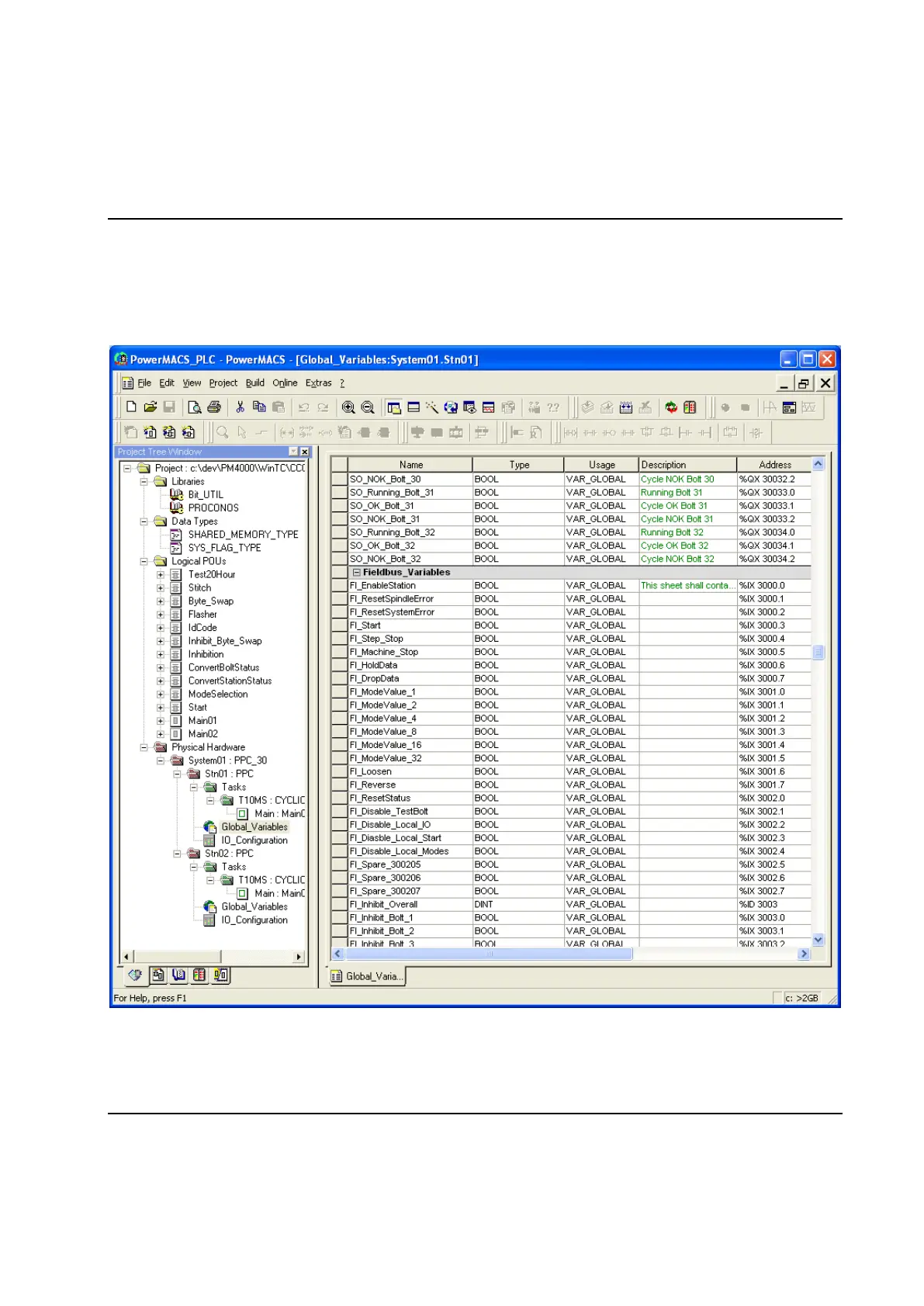The width and height of the screenshot is (924, 1306).
Task: Select IO_Configuration under Stn02 in tree
Action: coord(254,920)
